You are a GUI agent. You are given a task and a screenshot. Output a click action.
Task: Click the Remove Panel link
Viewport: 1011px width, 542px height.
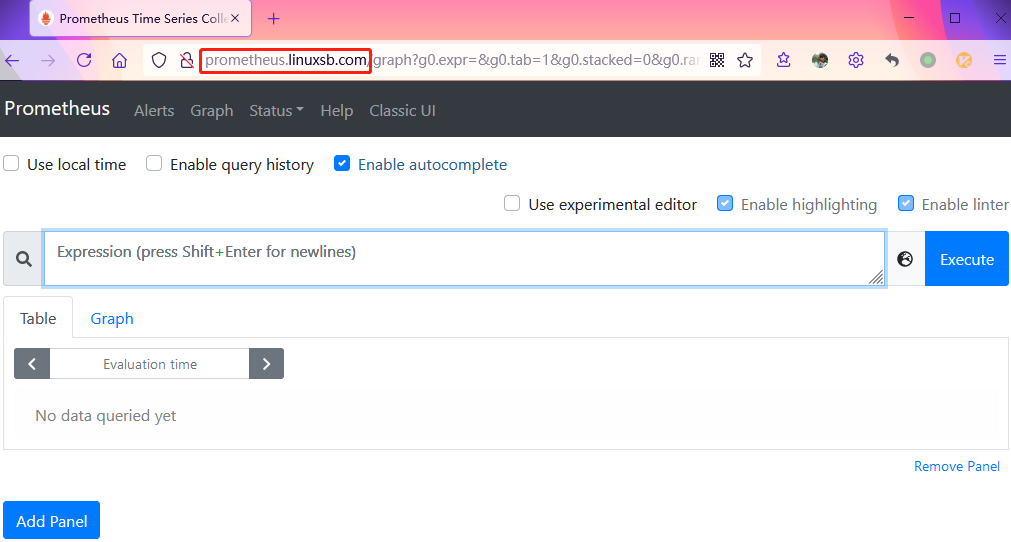click(957, 466)
